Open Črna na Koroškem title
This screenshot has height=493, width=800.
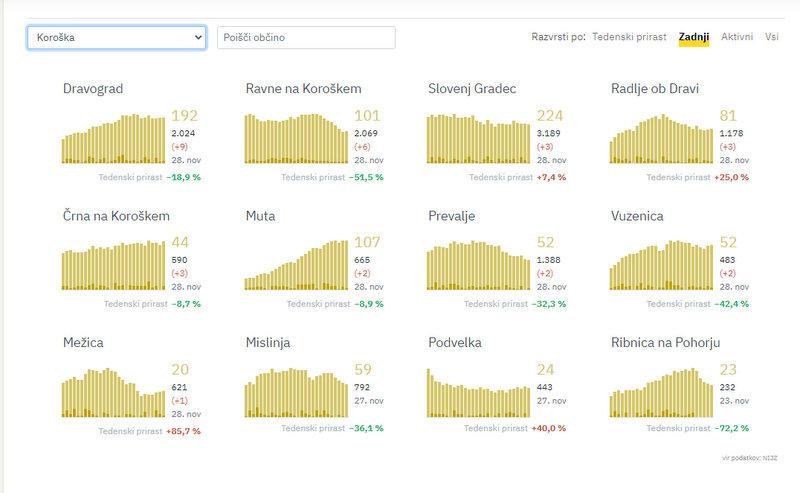(x=116, y=216)
